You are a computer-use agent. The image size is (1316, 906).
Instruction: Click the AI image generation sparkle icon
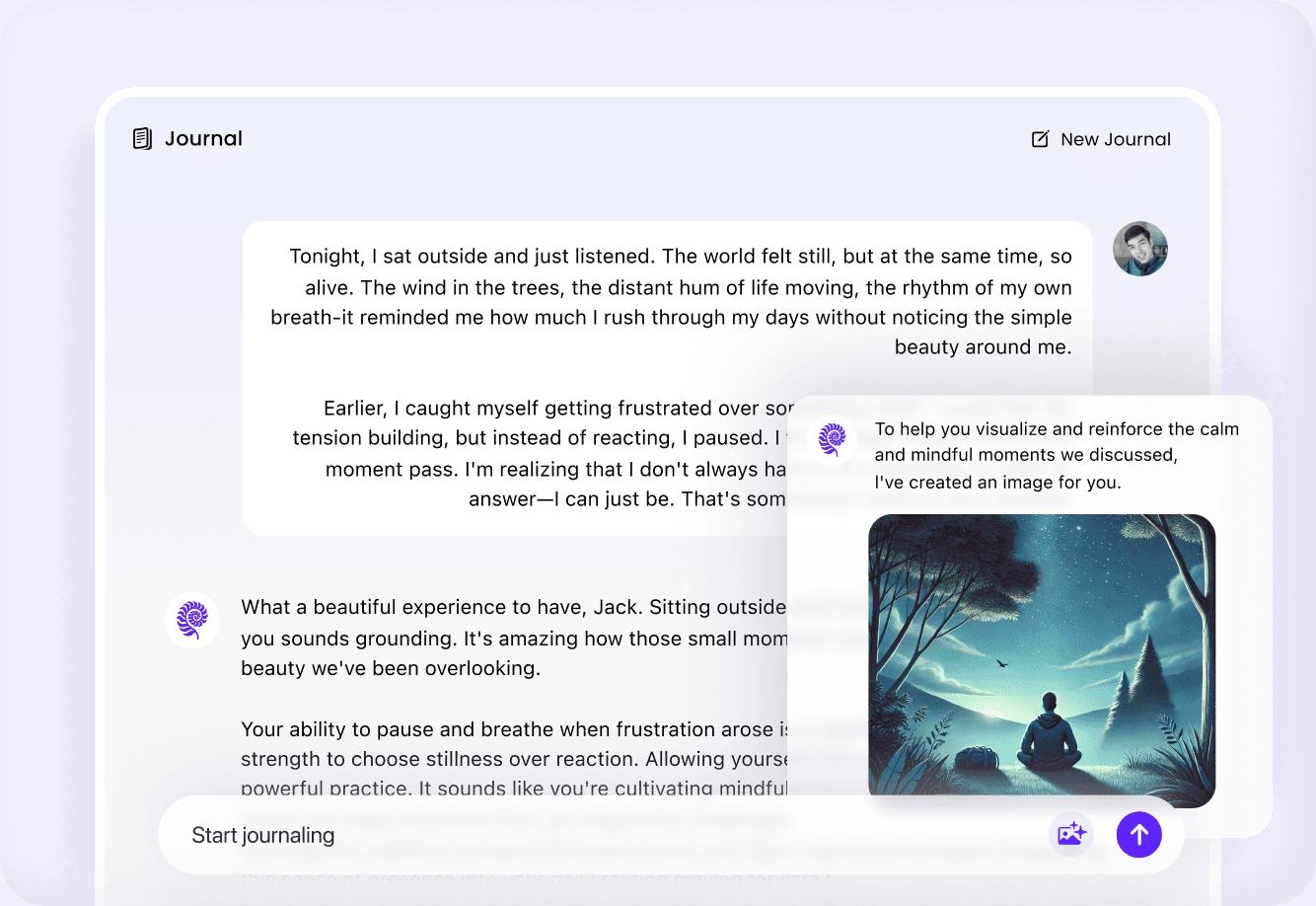click(1071, 835)
